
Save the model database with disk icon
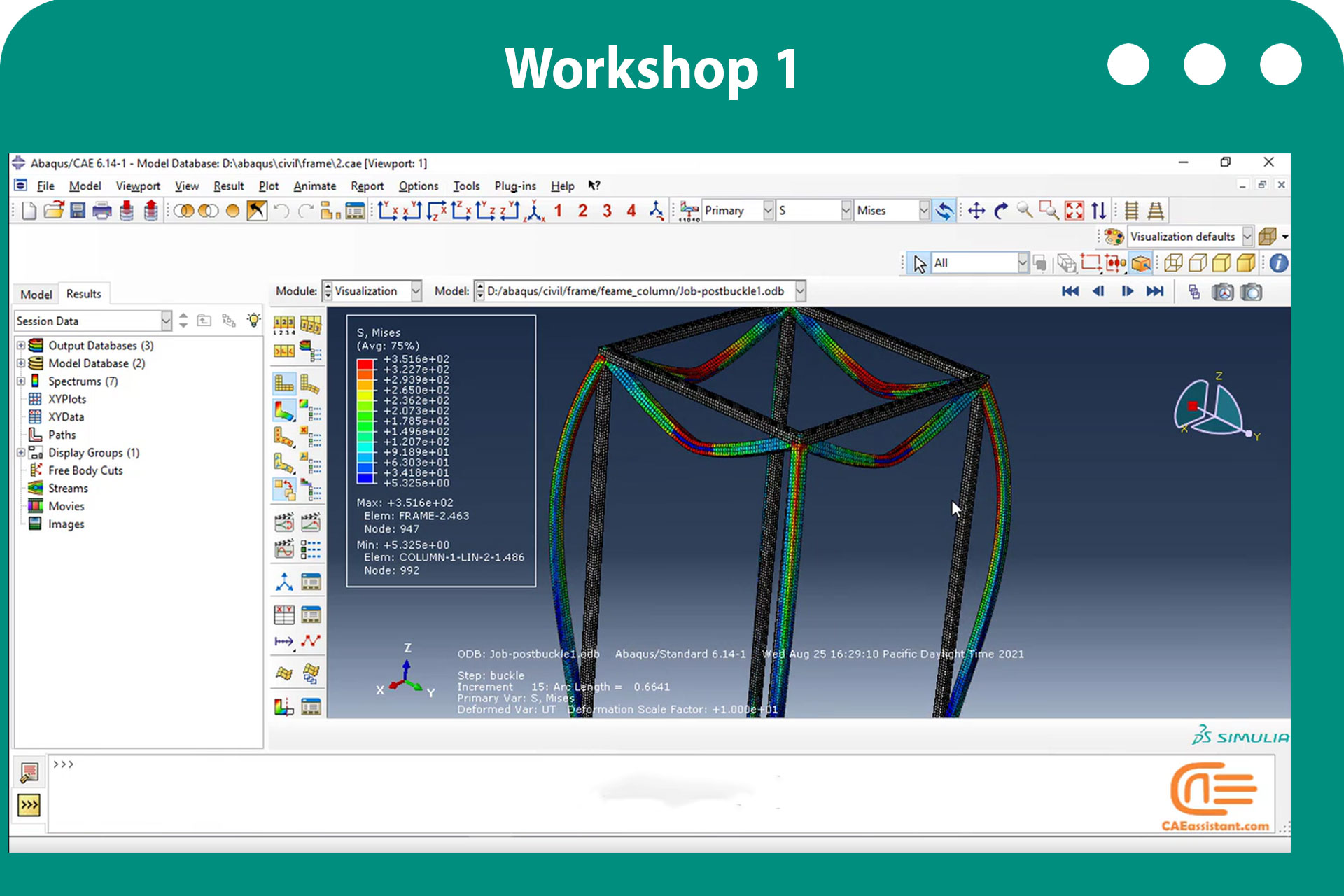click(x=78, y=211)
